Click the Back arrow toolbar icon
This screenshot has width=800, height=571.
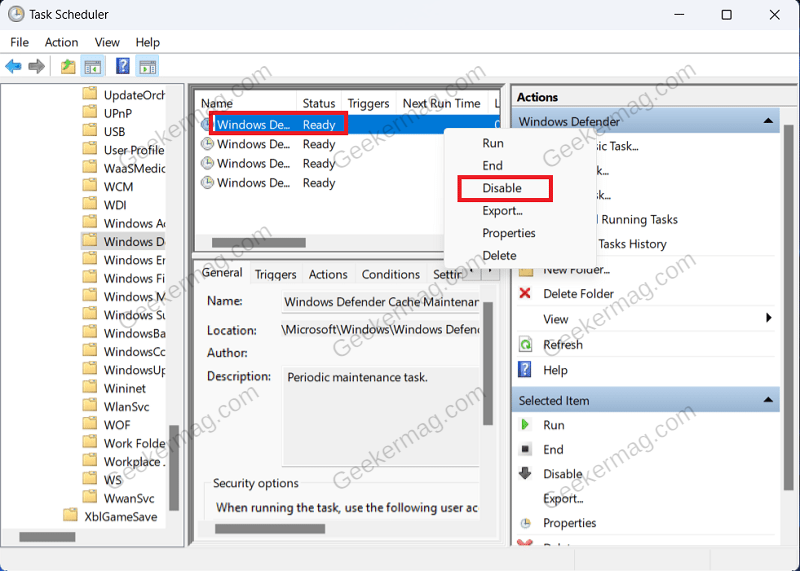[13, 66]
